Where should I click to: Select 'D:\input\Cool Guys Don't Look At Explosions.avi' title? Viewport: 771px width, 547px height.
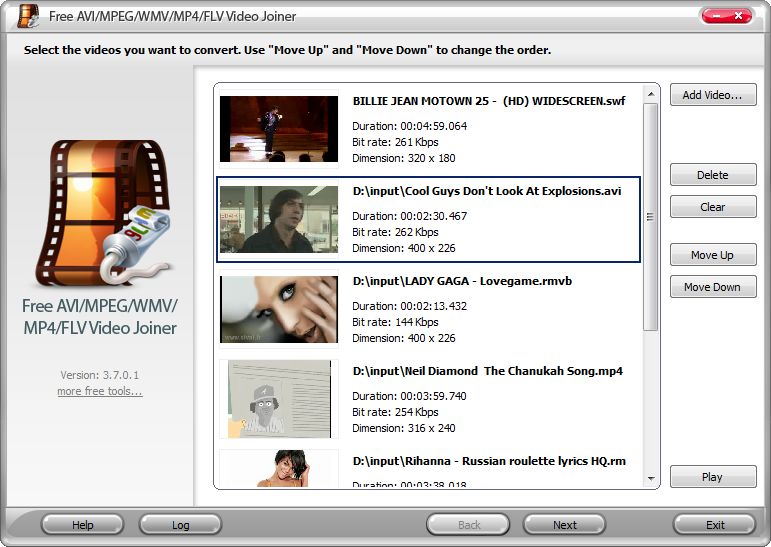[x=487, y=191]
